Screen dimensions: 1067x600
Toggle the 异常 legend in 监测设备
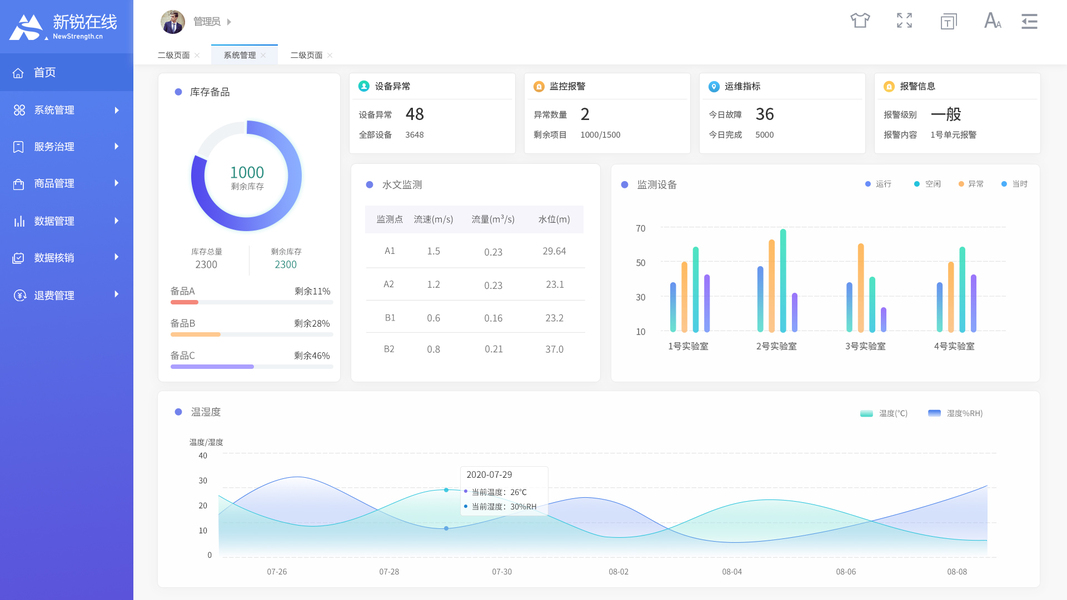point(970,184)
